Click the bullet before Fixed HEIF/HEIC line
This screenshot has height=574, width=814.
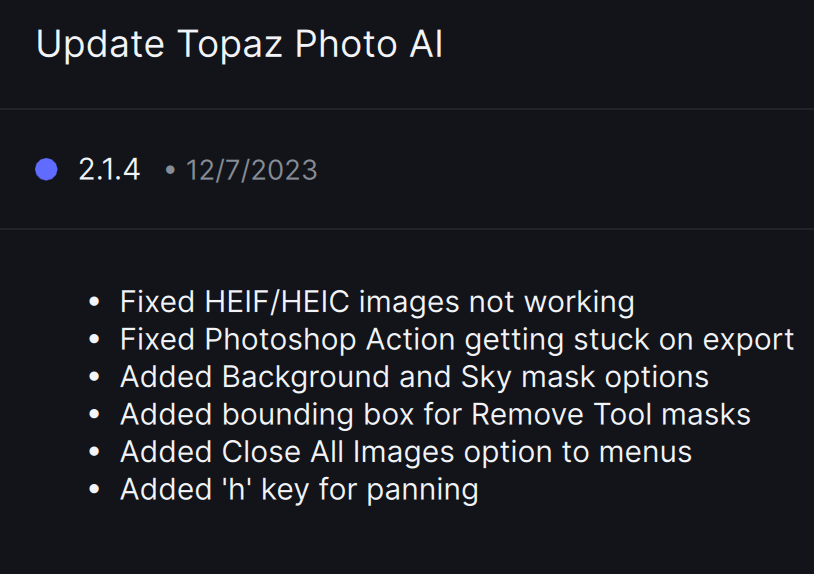tap(94, 301)
